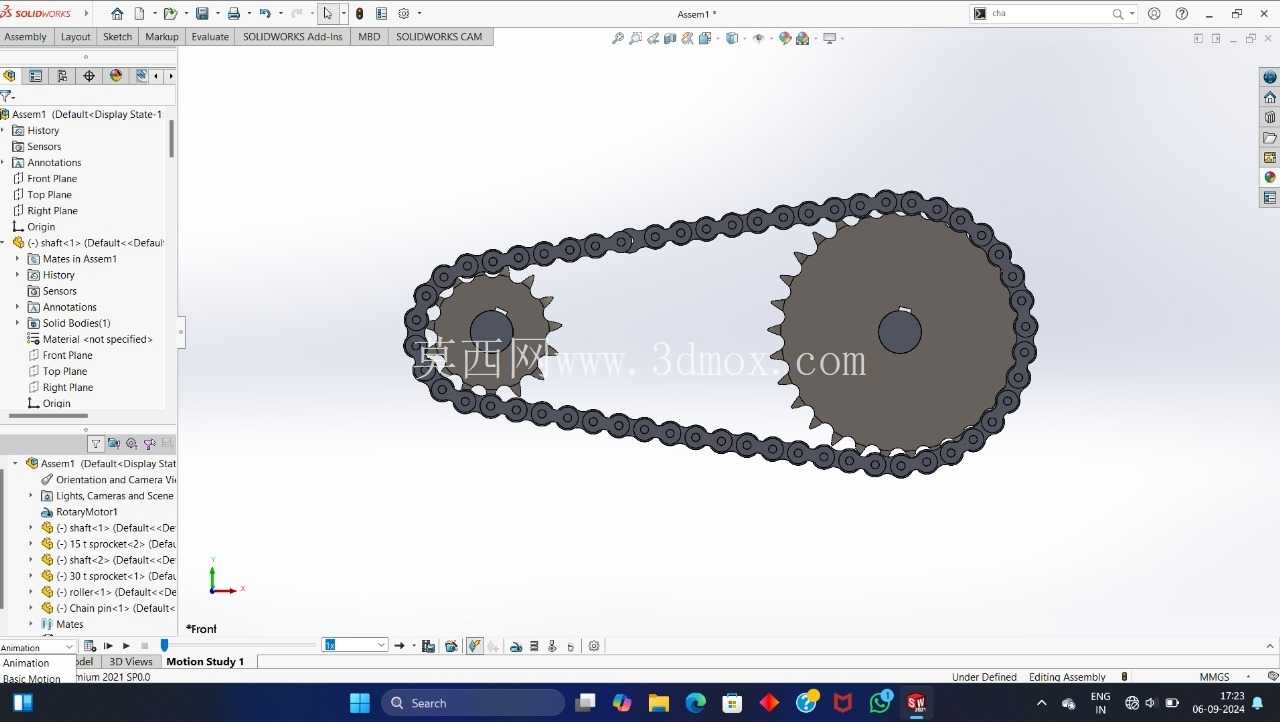Collapse the shaft<1> component in feature tree
This screenshot has height=722, width=1280.
[x=3, y=242]
